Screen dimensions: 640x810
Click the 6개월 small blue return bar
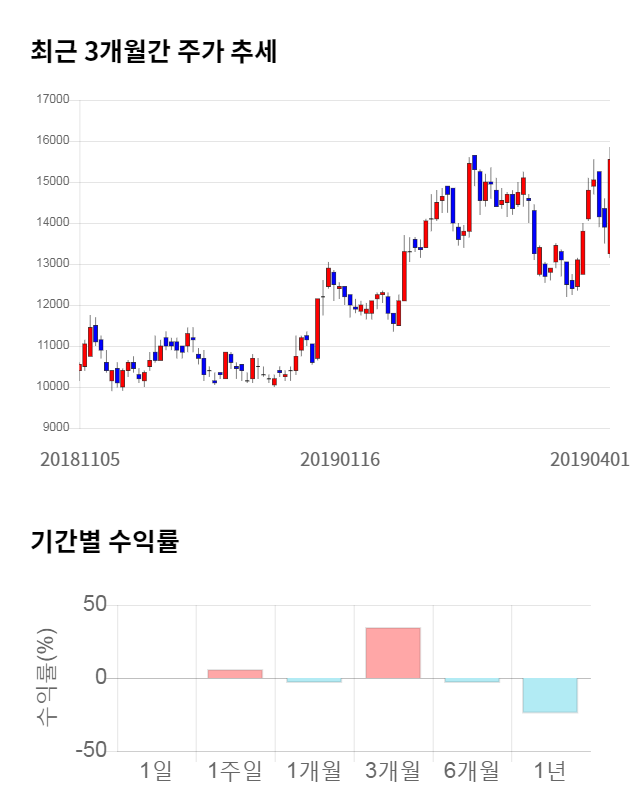click(x=472, y=680)
